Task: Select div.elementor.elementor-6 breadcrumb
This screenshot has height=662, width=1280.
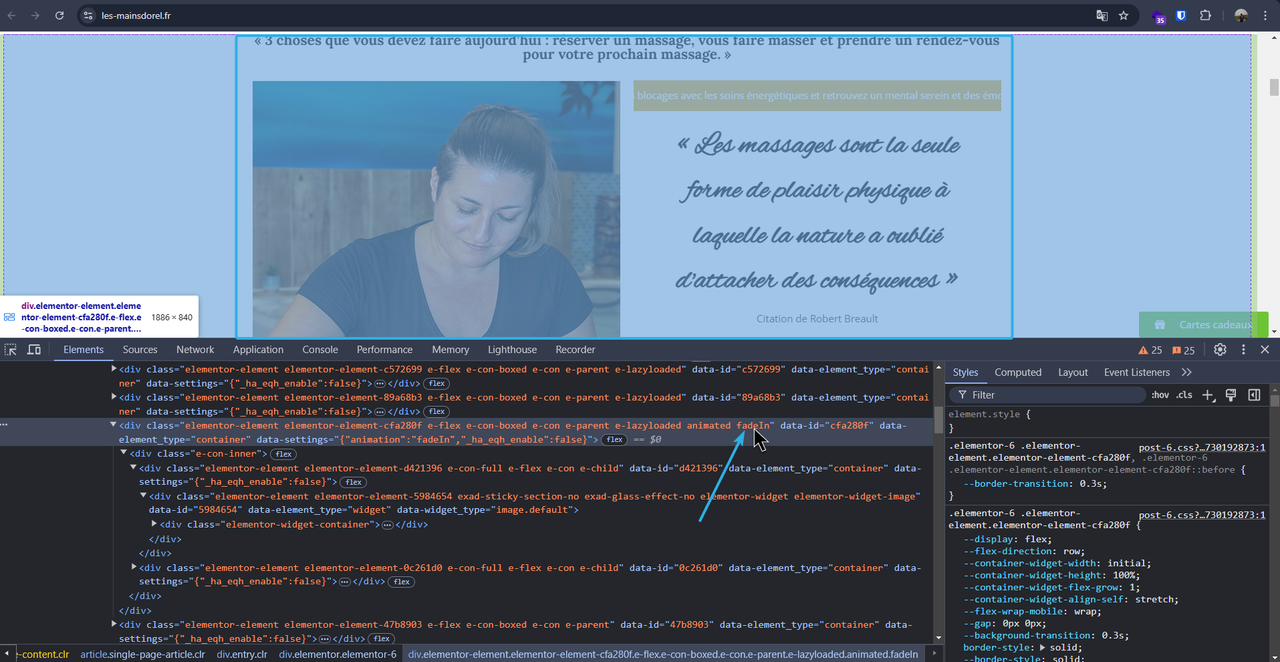Action: pos(338,654)
